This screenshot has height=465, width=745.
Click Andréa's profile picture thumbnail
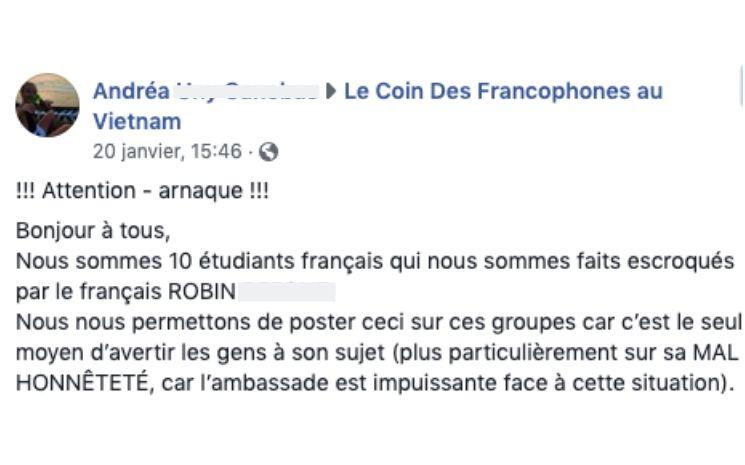pos(47,105)
